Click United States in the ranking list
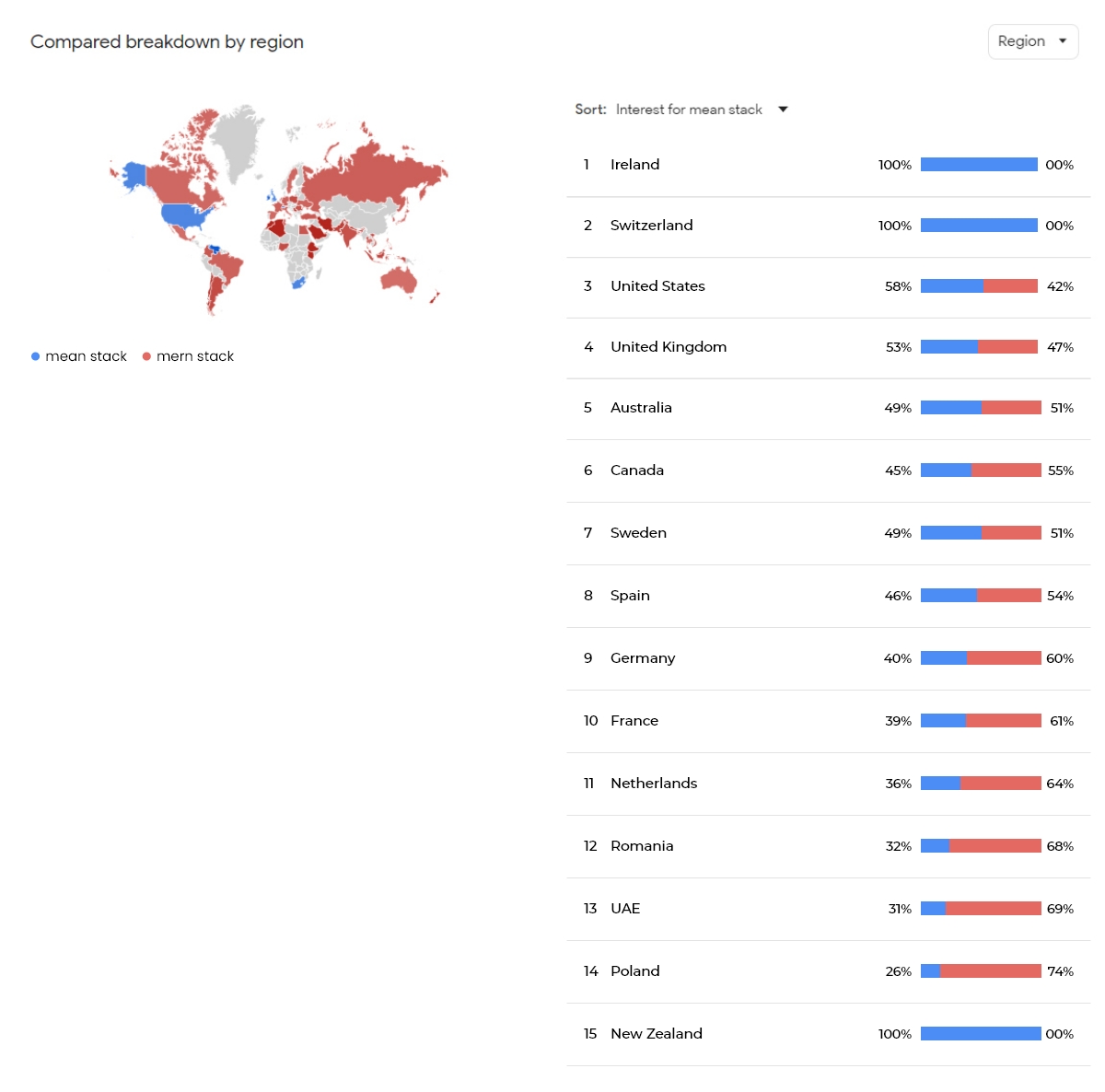Screen dimensions: 1105x1092 click(x=657, y=286)
